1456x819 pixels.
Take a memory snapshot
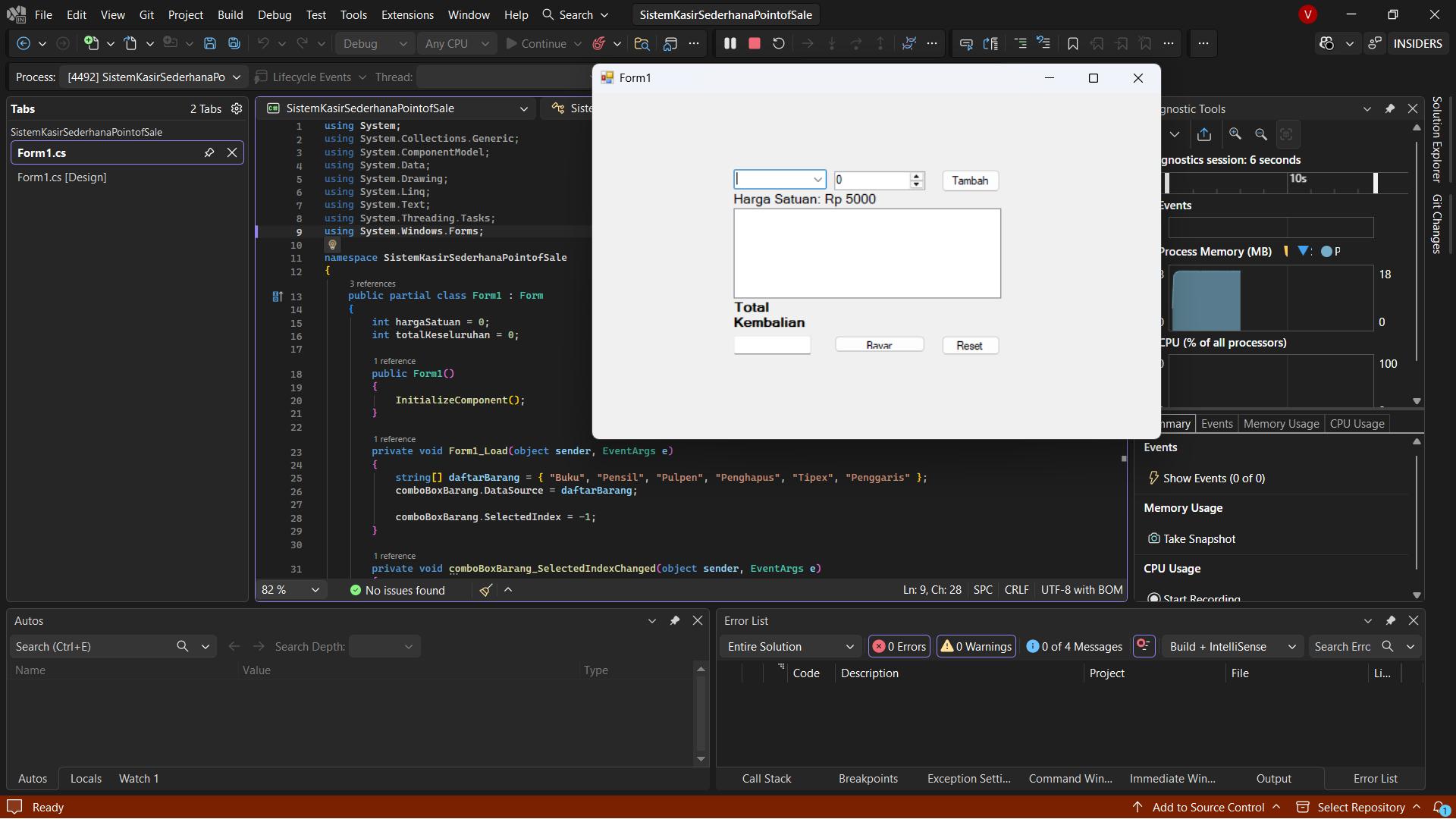coord(1191,539)
